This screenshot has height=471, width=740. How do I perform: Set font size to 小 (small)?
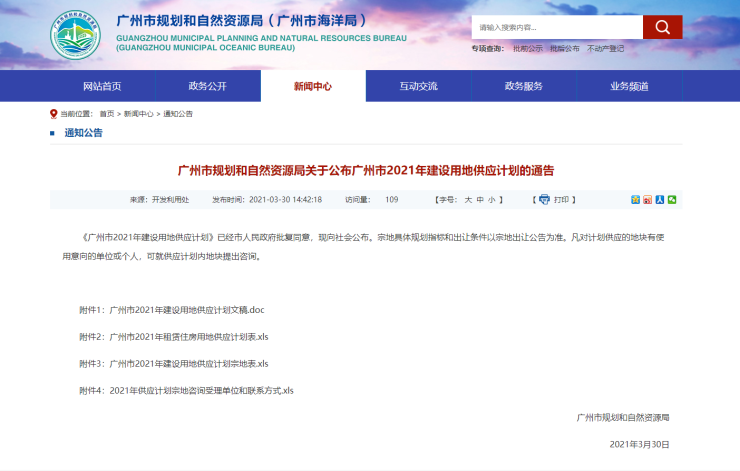pos(491,200)
